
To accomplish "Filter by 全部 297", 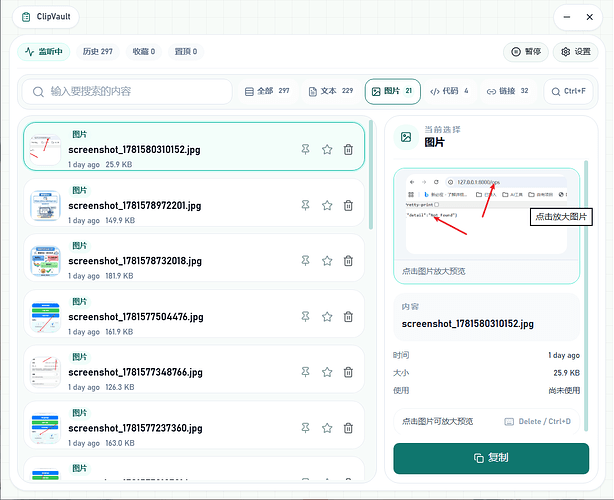I will pyautogui.click(x=267, y=91).
